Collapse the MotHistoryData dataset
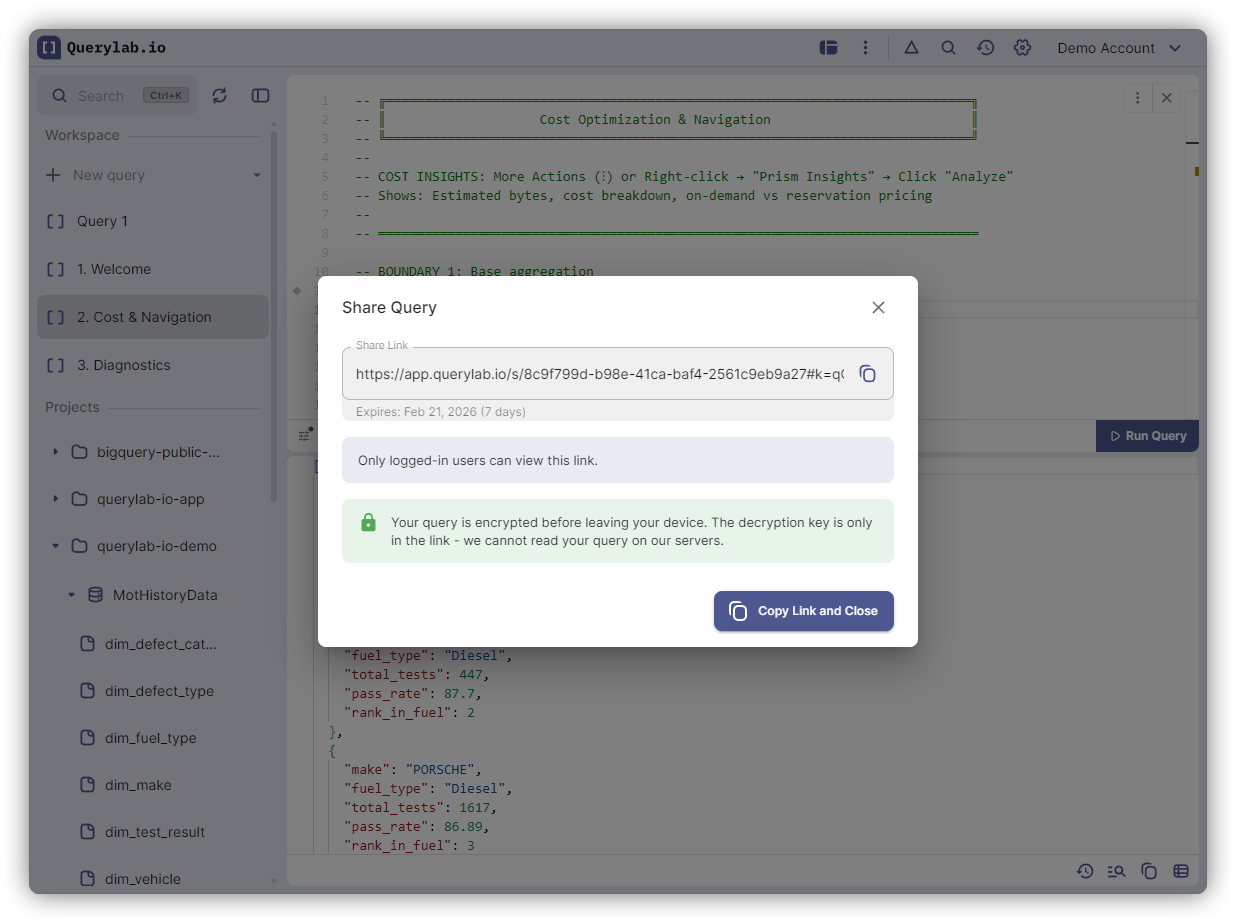 (x=71, y=595)
